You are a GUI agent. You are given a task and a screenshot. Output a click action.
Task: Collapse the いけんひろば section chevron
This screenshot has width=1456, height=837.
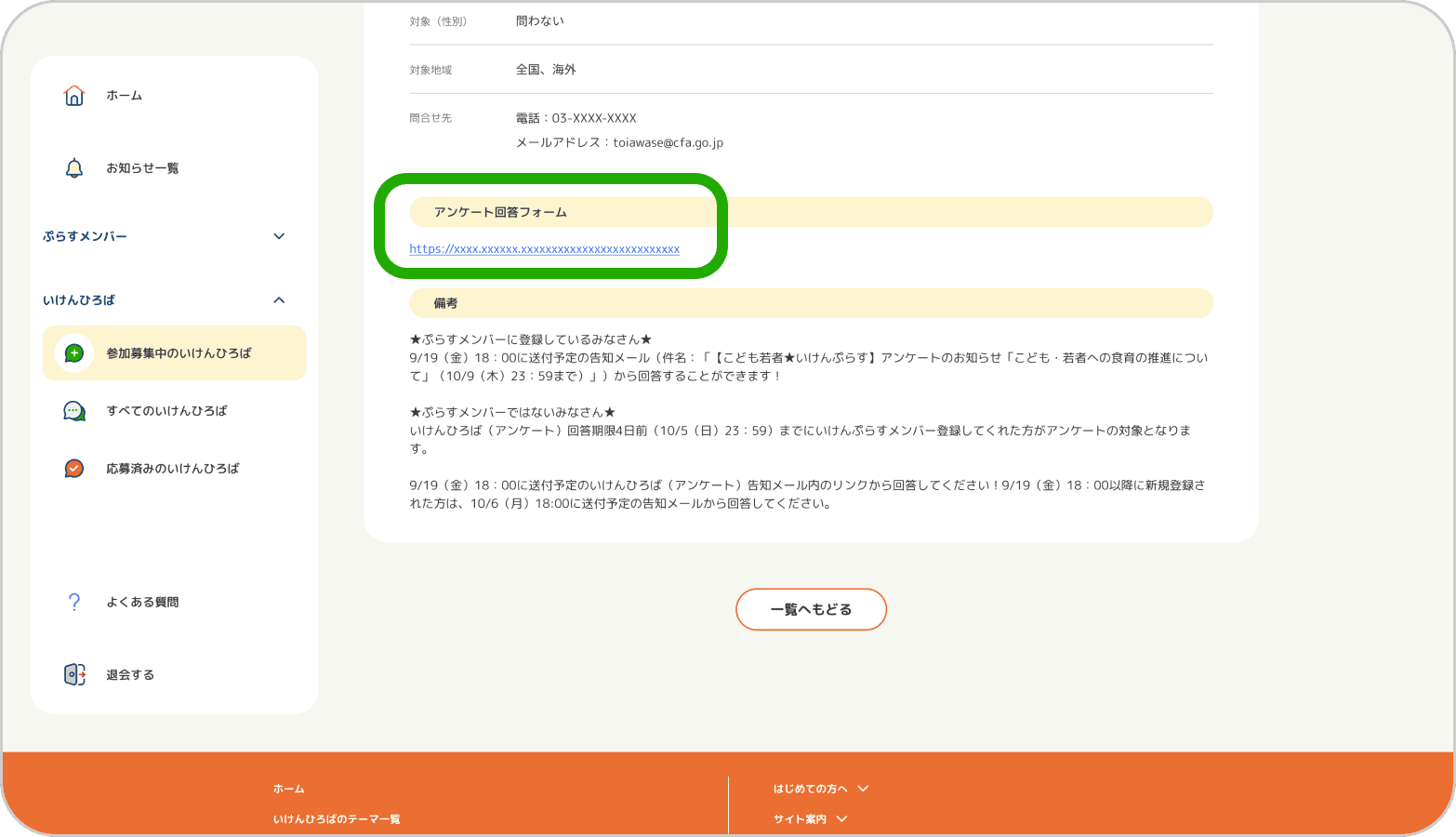[x=278, y=299]
